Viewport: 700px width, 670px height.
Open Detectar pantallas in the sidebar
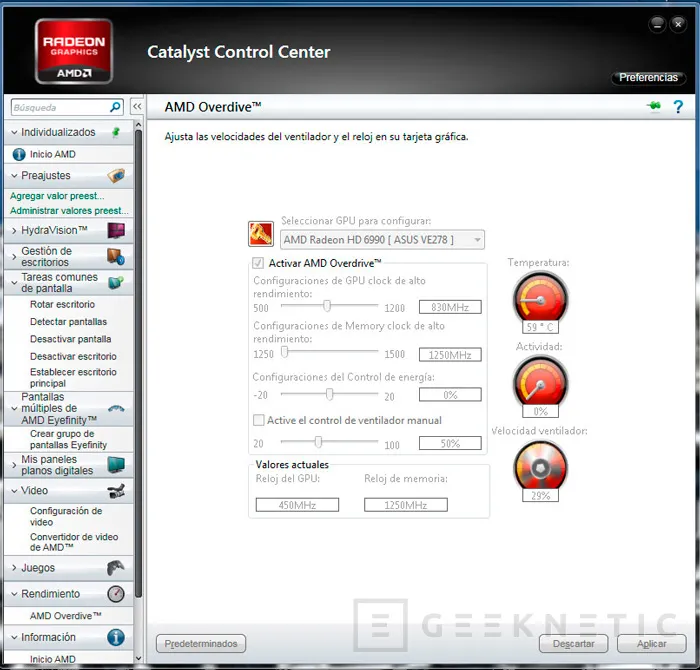[x=68, y=322]
